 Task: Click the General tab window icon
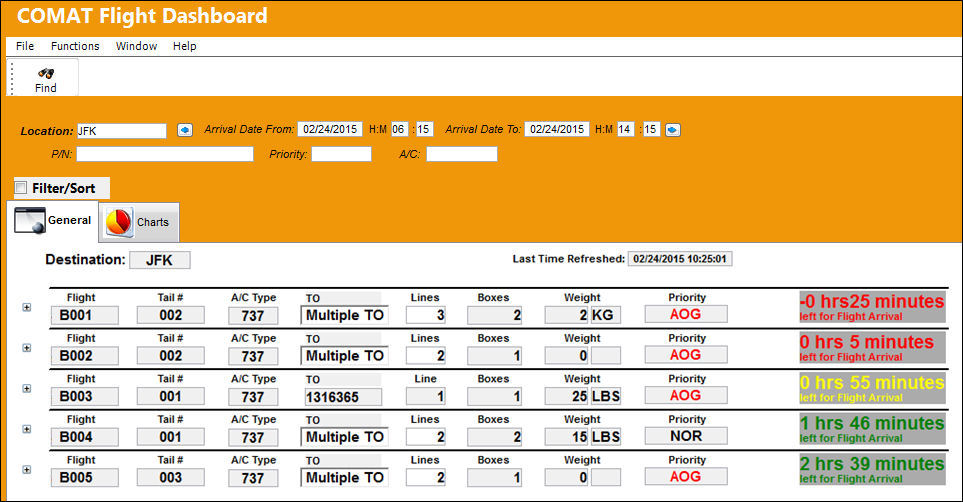click(x=29, y=220)
